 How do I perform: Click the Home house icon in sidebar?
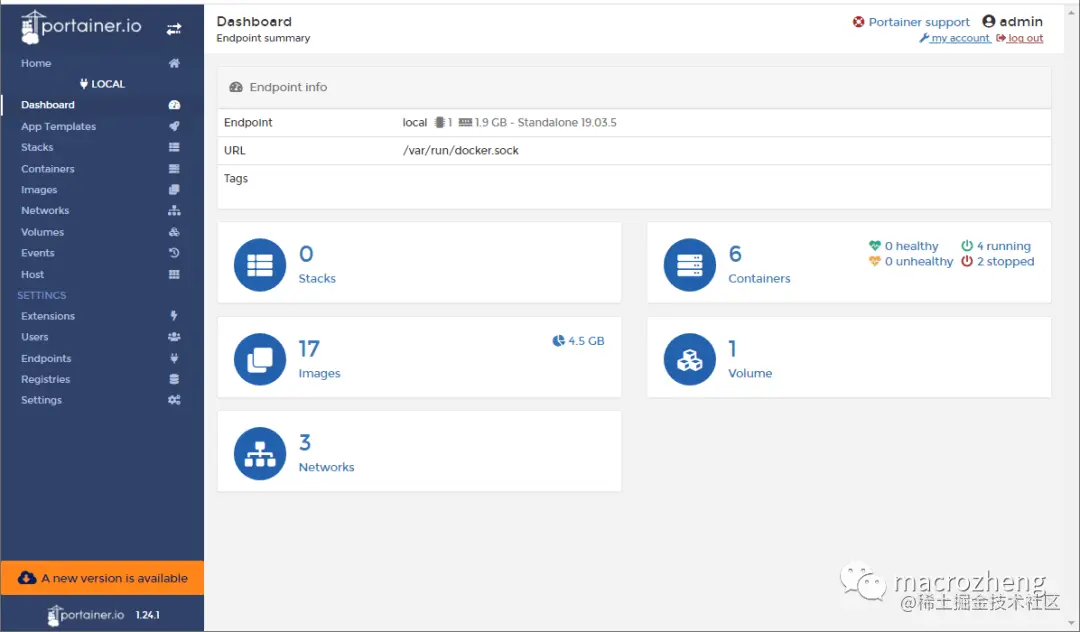pos(174,63)
